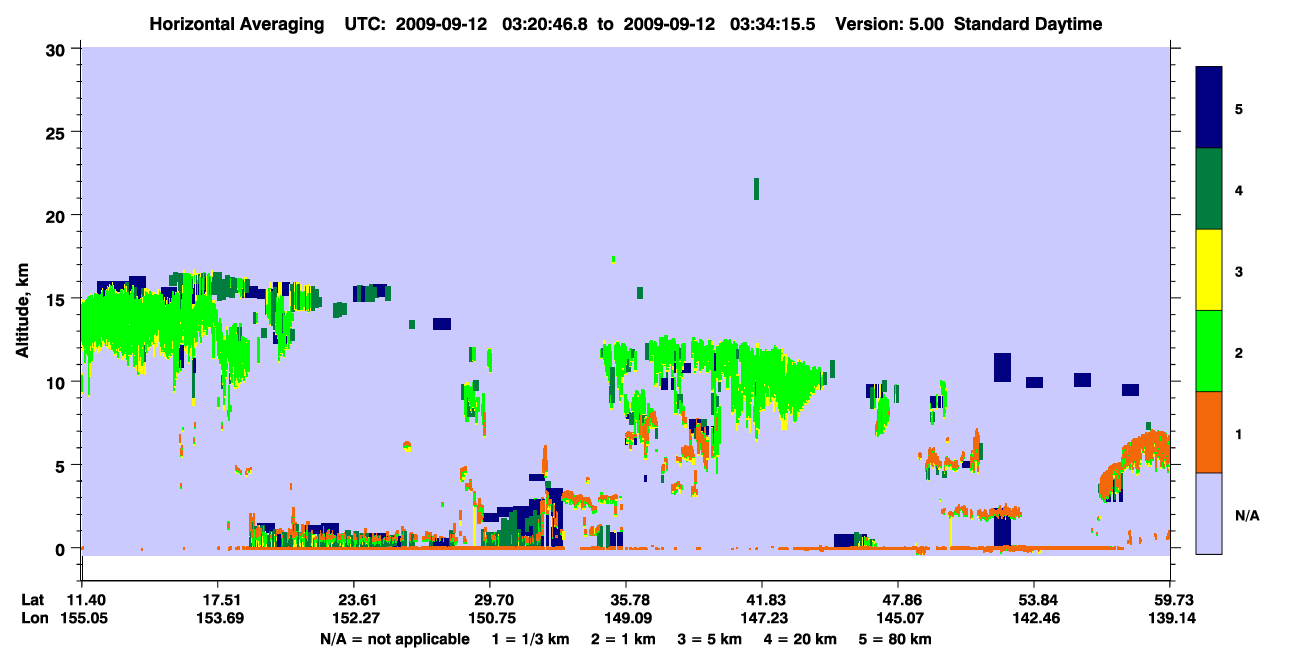The height and width of the screenshot is (667, 1300).
Task: Click latitude value '47.86'
Action: point(898,599)
